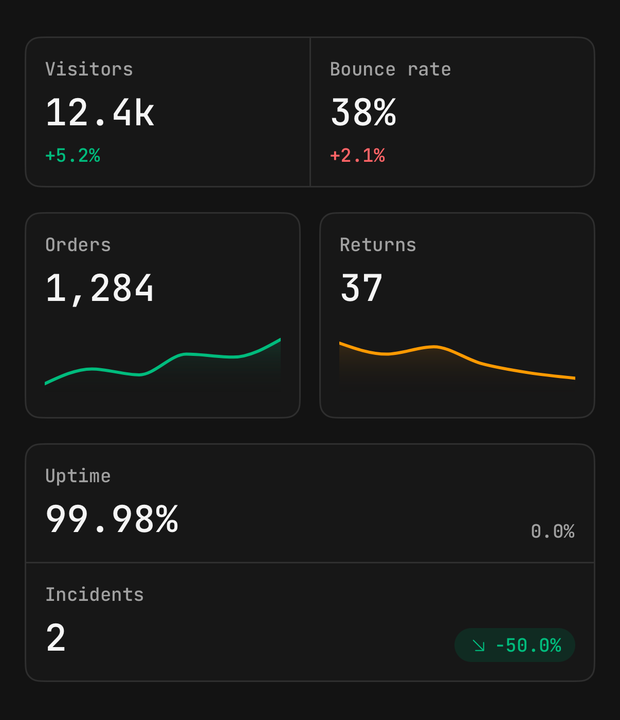Click the +5.2% visitors change
The image size is (620, 720).
pos(73,156)
